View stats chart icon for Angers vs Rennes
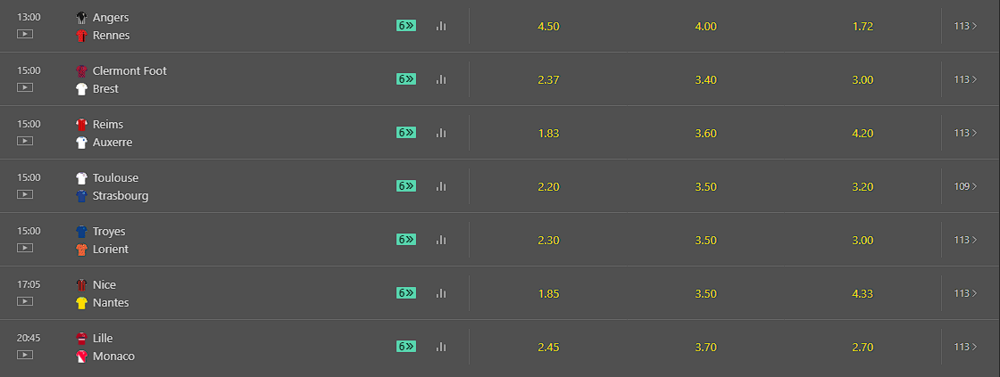Image resolution: width=1000 pixels, height=377 pixels. 441,26
